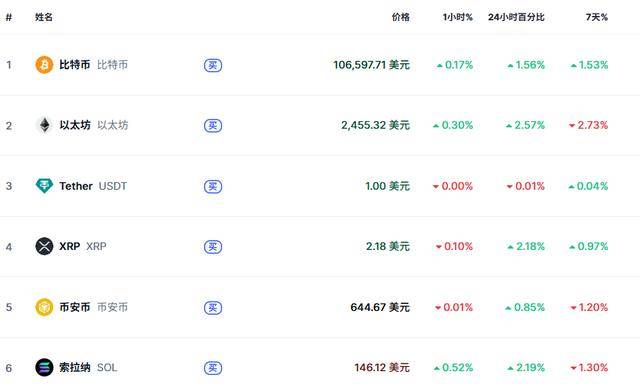Click the Ethereum diamond logo icon

[x=44, y=125]
